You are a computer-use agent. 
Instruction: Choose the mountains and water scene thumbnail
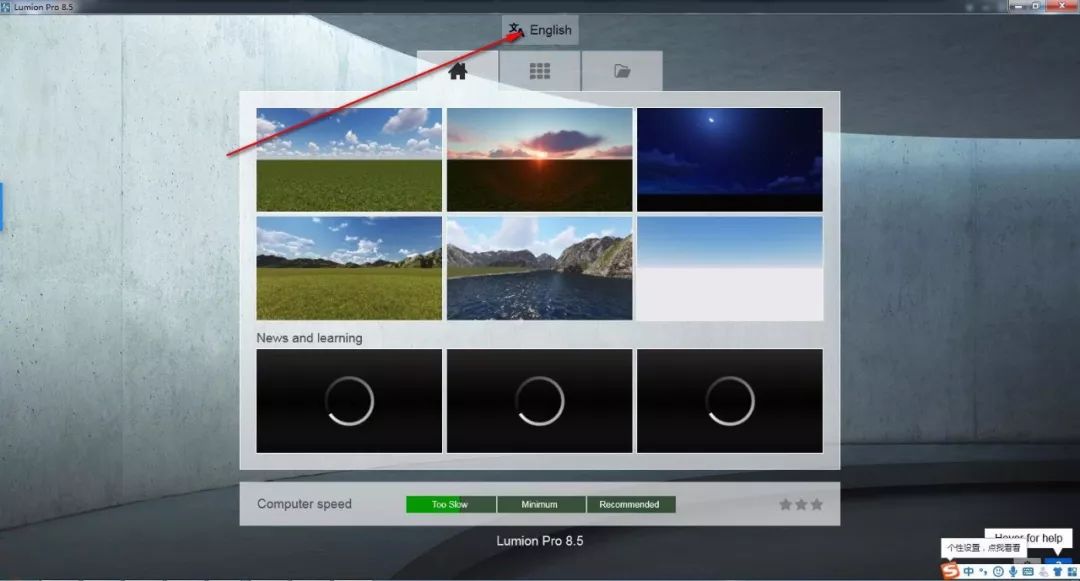click(x=539, y=268)
